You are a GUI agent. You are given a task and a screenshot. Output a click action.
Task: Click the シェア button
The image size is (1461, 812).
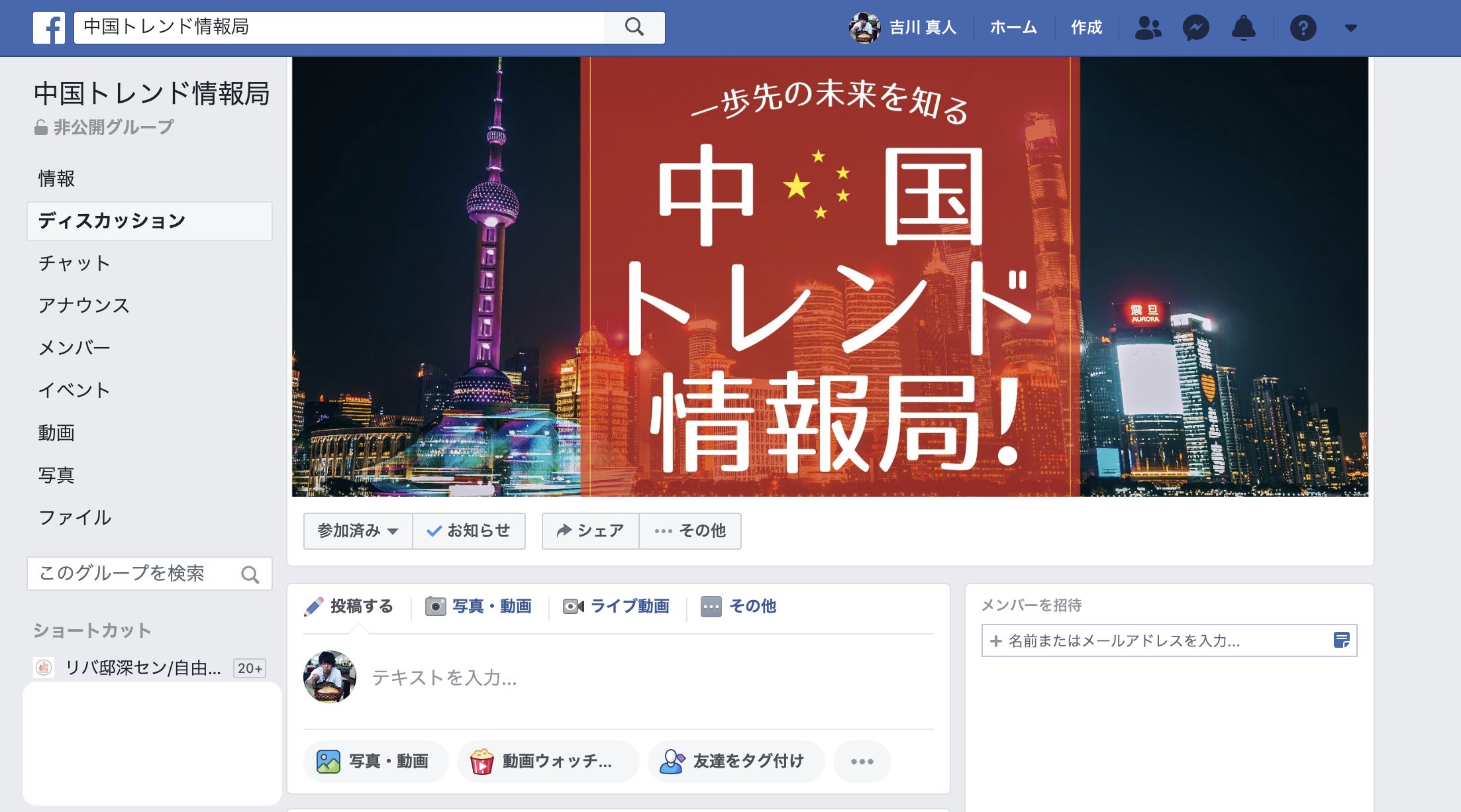click(590, 531)
